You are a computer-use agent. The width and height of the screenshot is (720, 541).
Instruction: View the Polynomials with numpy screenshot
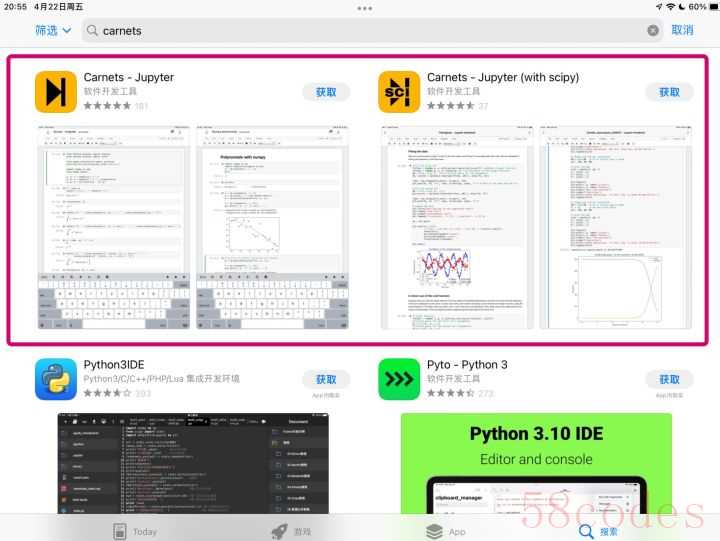tap(272, 227)
